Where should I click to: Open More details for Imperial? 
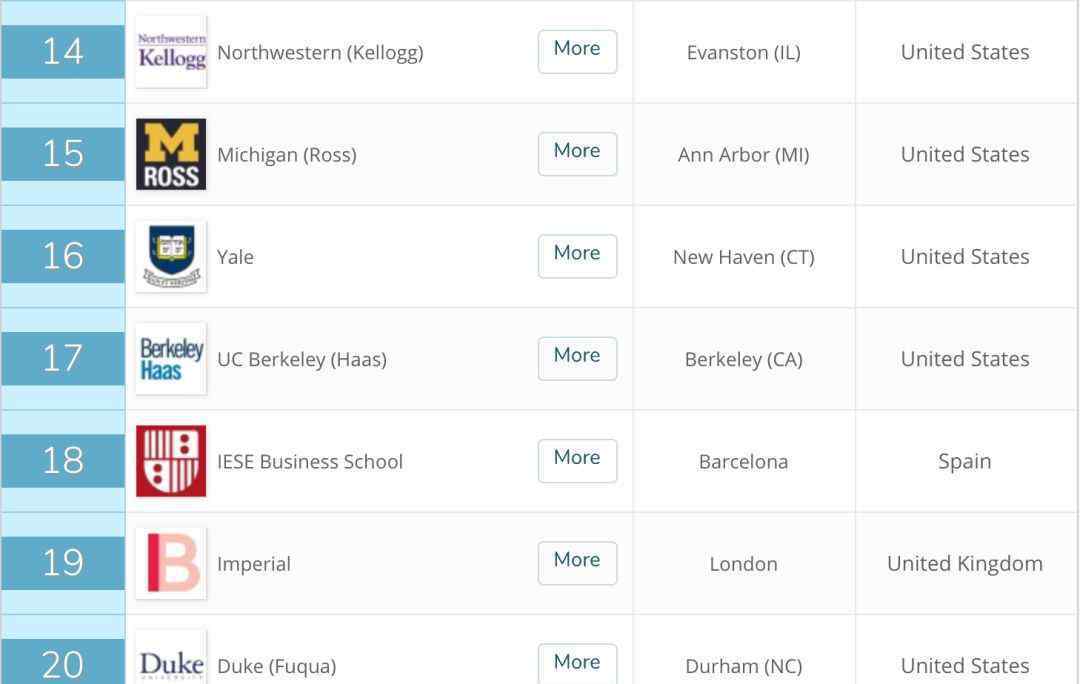(577, 563)
